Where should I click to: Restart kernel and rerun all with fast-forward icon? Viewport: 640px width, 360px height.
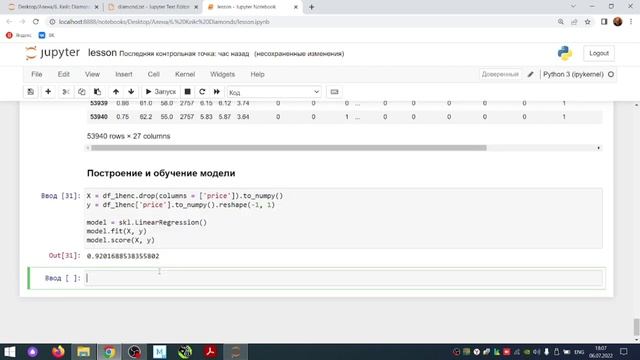[217, 92]
